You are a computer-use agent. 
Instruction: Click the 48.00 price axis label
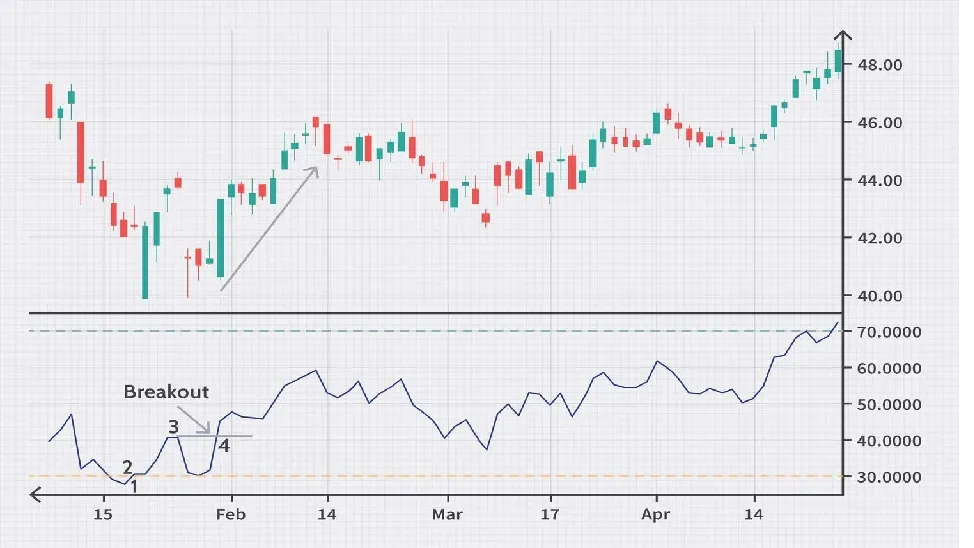tap(880, 65)
